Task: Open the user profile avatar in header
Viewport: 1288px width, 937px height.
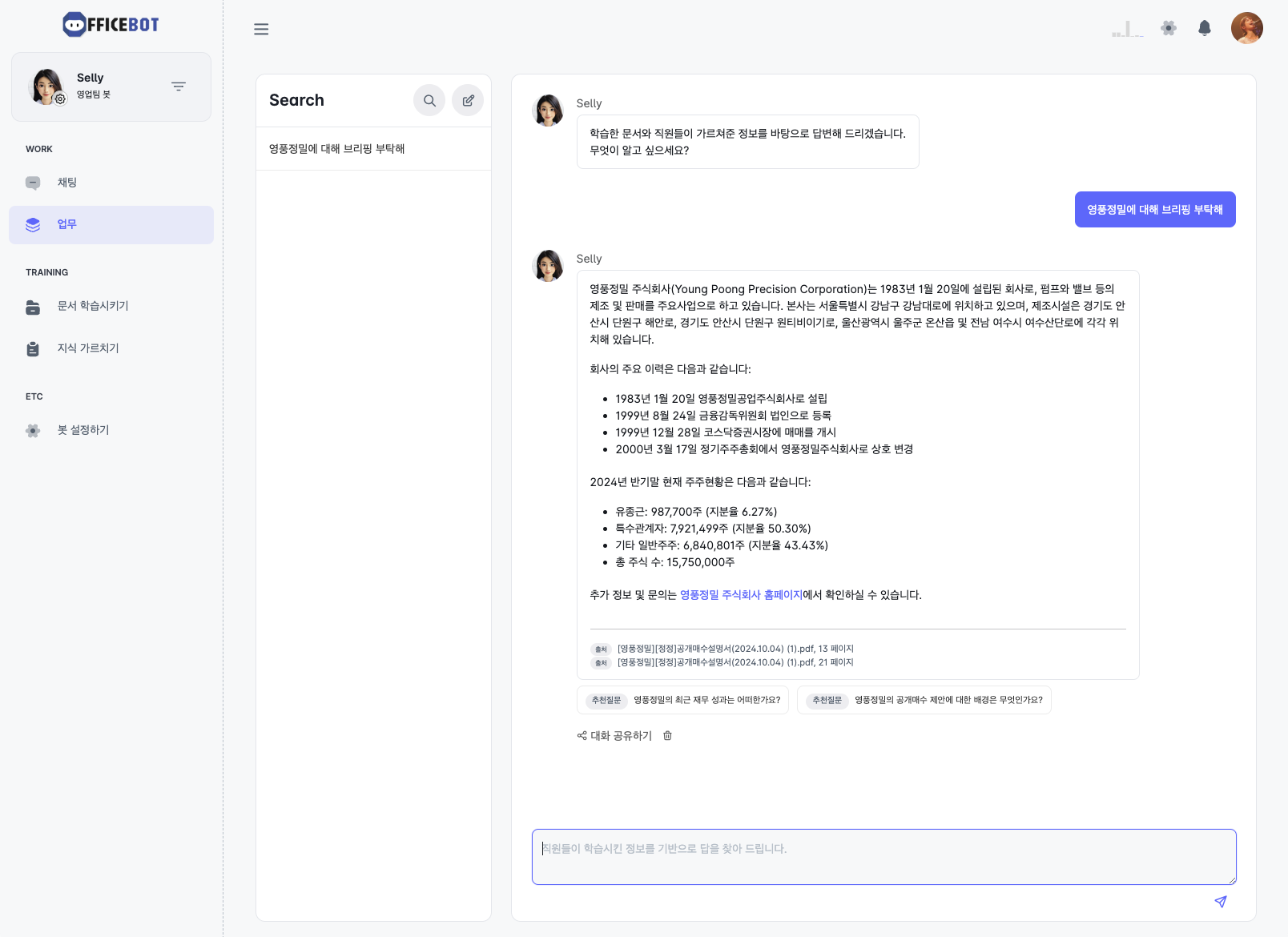Action: pyautogui.click(x=1247, y=28)
